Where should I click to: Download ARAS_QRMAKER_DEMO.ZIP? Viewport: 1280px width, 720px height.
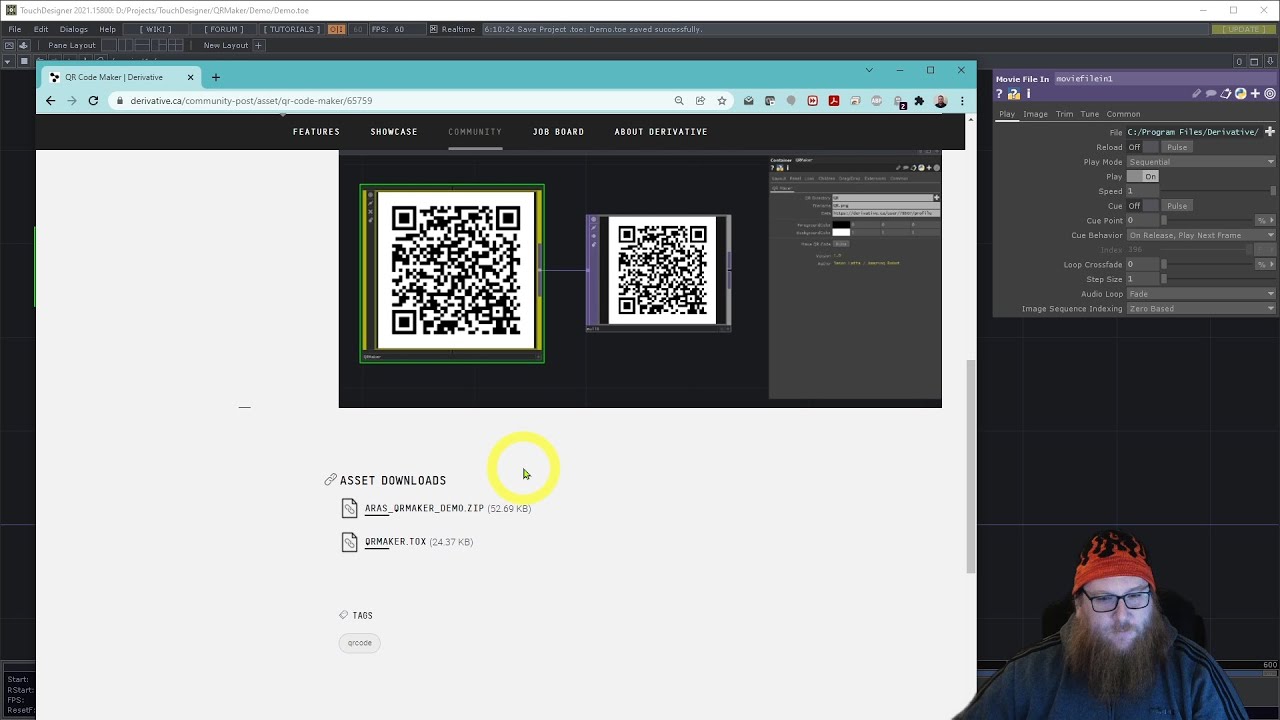424,508
